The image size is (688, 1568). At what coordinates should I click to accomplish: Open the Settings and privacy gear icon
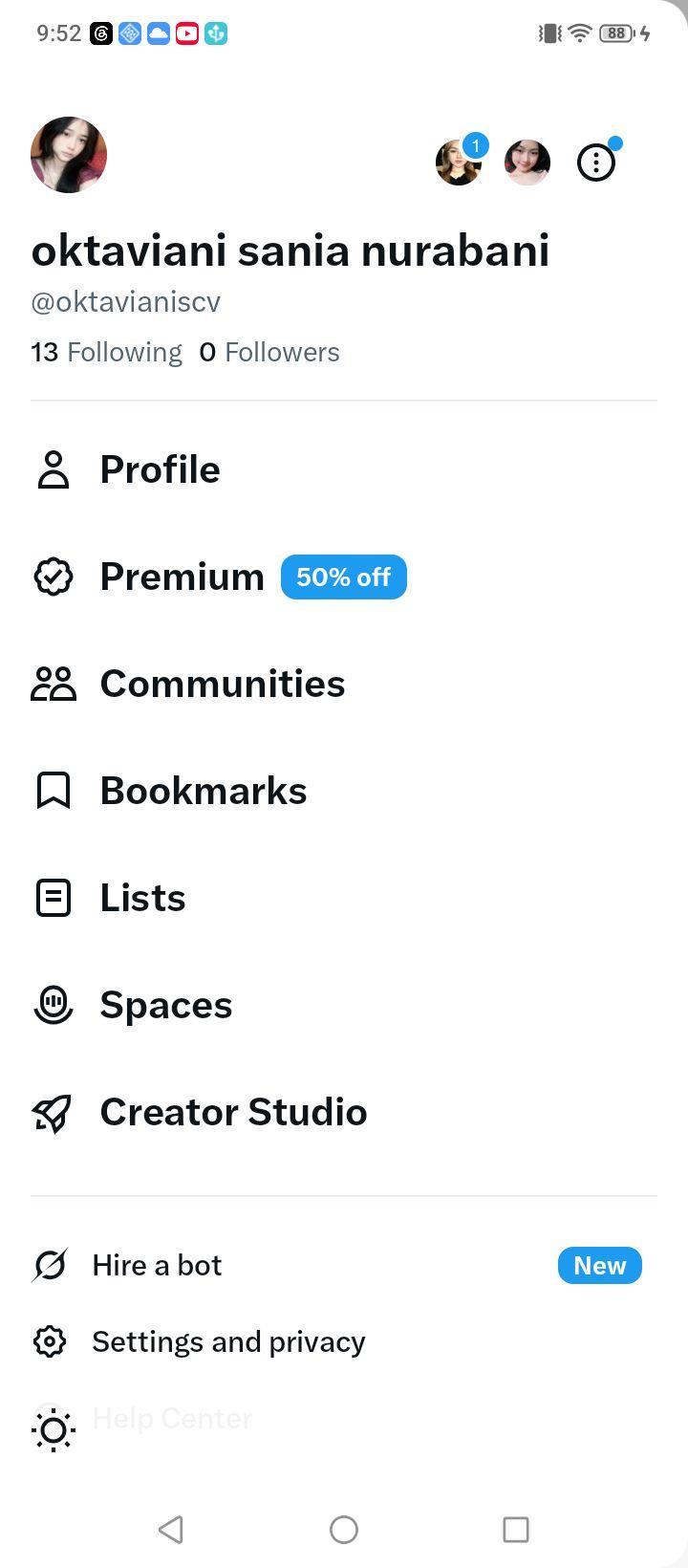[50, 1342]
